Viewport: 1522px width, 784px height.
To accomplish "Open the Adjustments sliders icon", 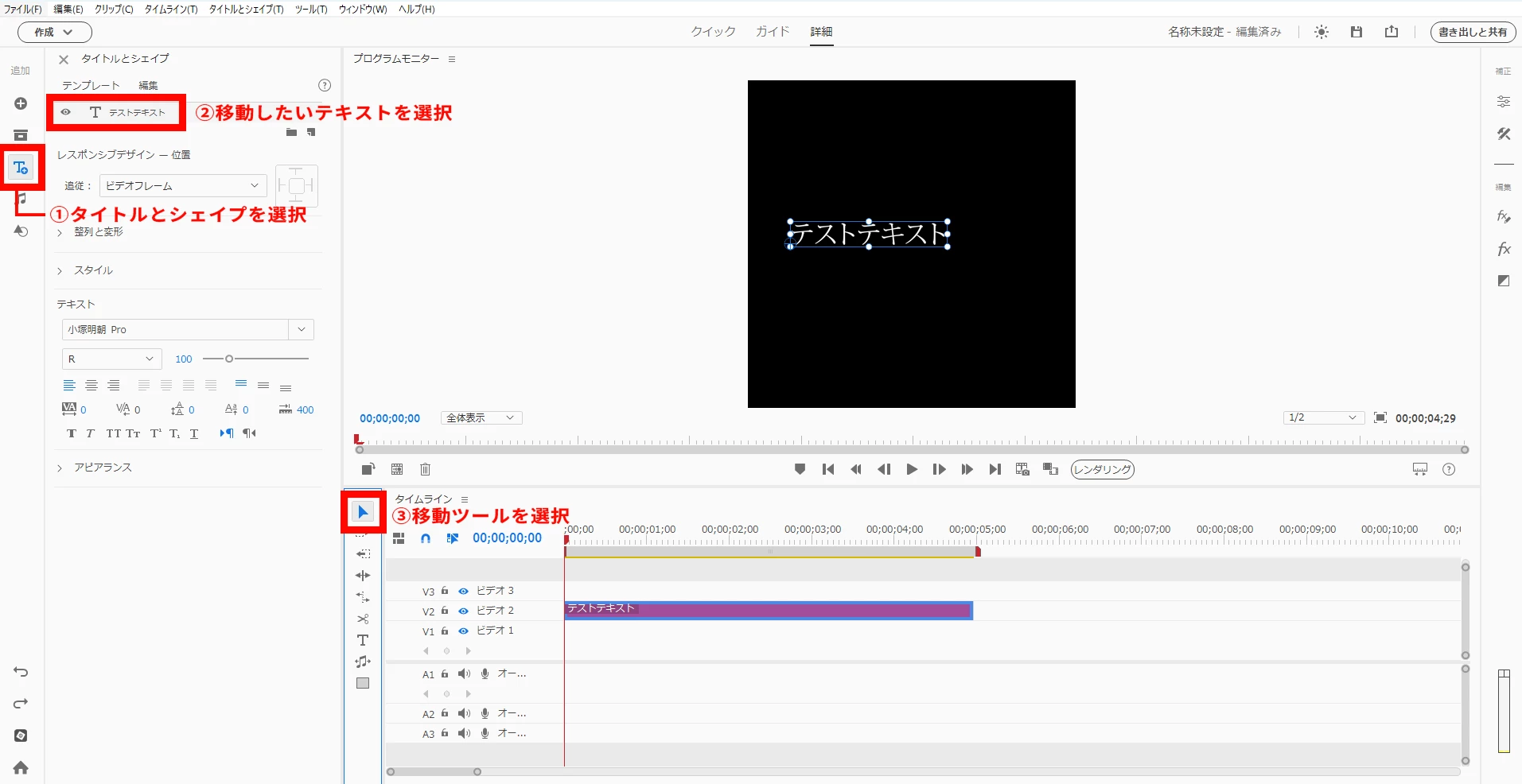I will pyautogui.click(x=1504, y=102).
